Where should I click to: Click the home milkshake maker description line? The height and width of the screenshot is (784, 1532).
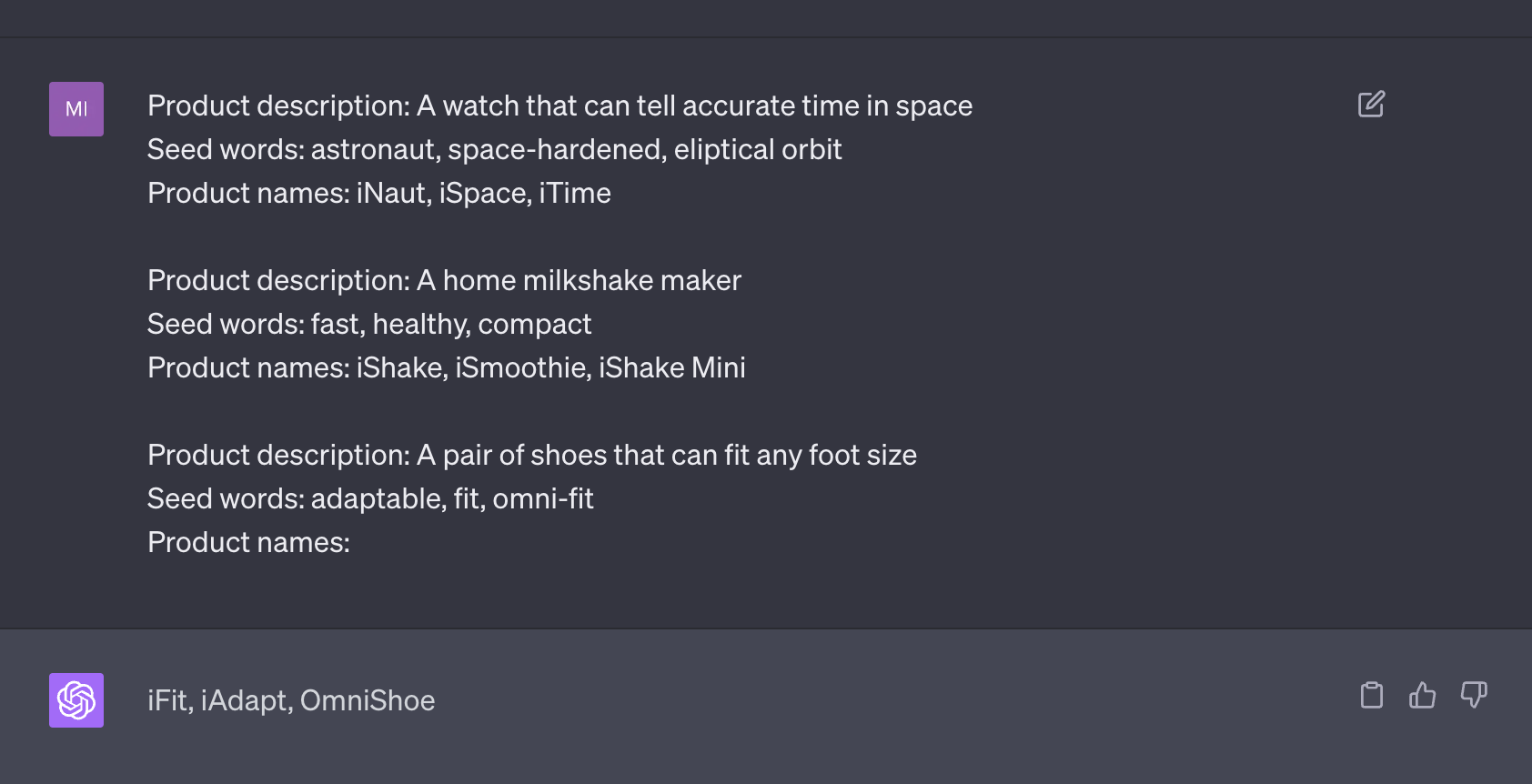point(444,281)
